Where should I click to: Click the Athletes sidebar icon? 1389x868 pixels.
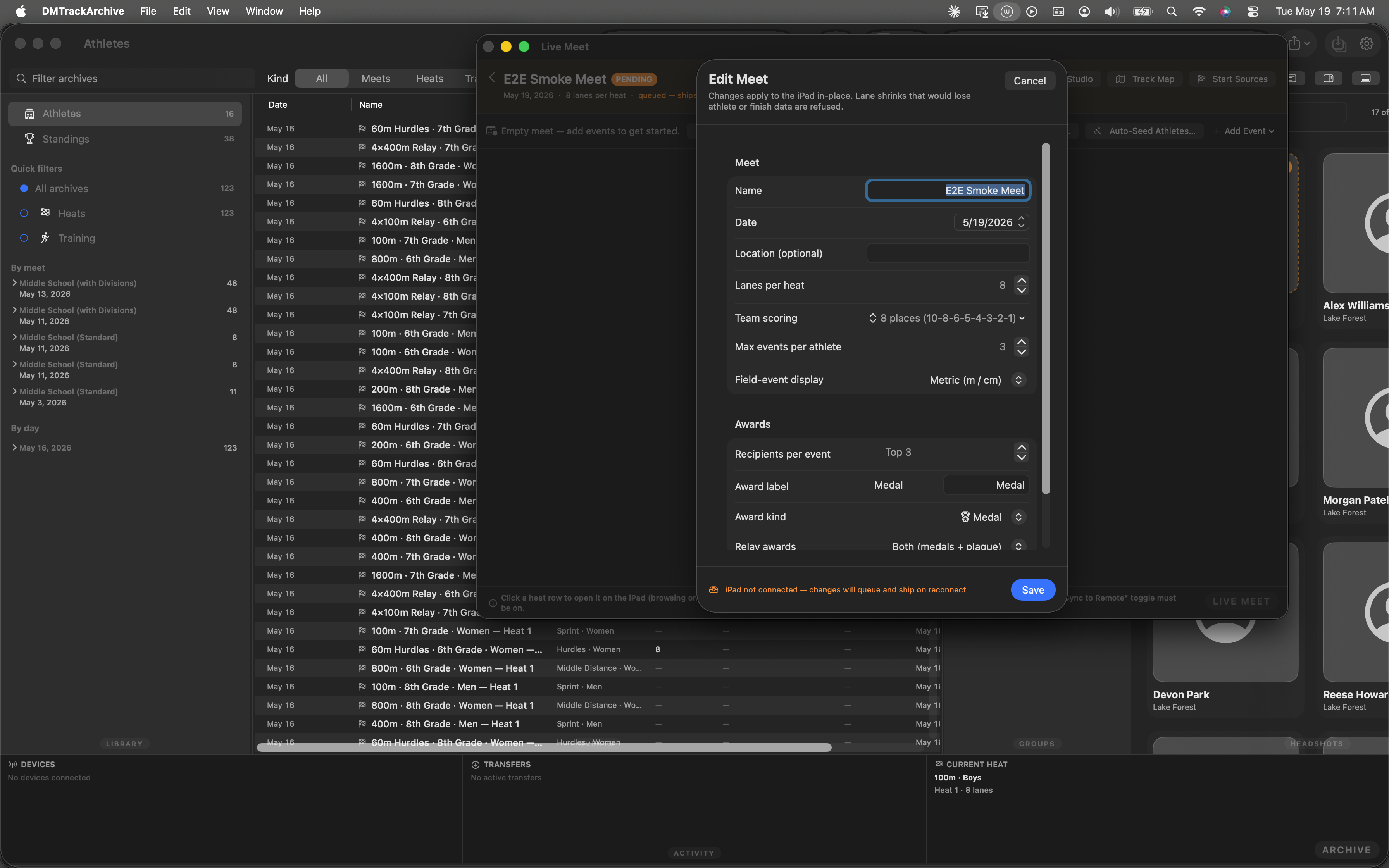click(29, 114)
